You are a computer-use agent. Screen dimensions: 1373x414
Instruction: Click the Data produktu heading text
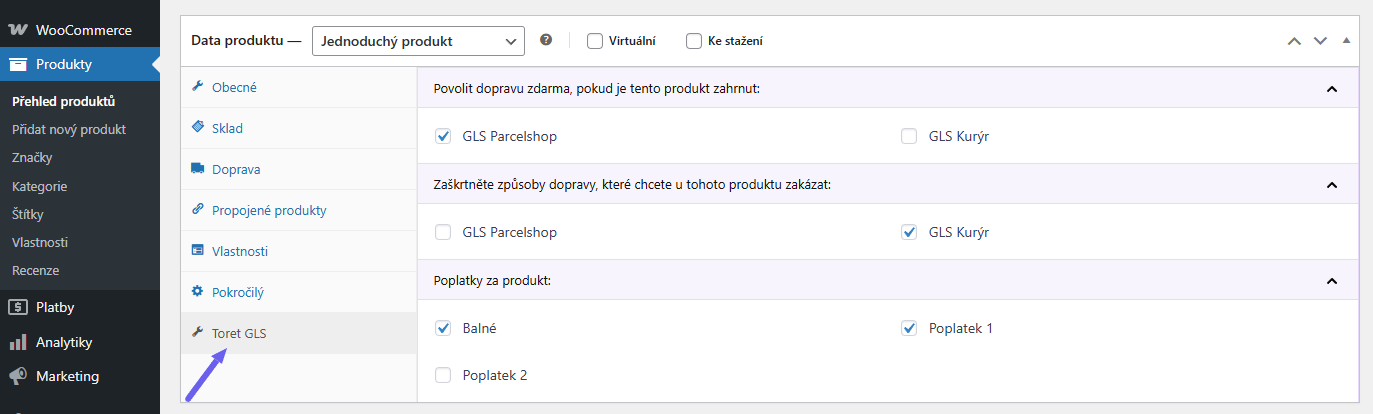pyautogui.click(x=246, y=41)
